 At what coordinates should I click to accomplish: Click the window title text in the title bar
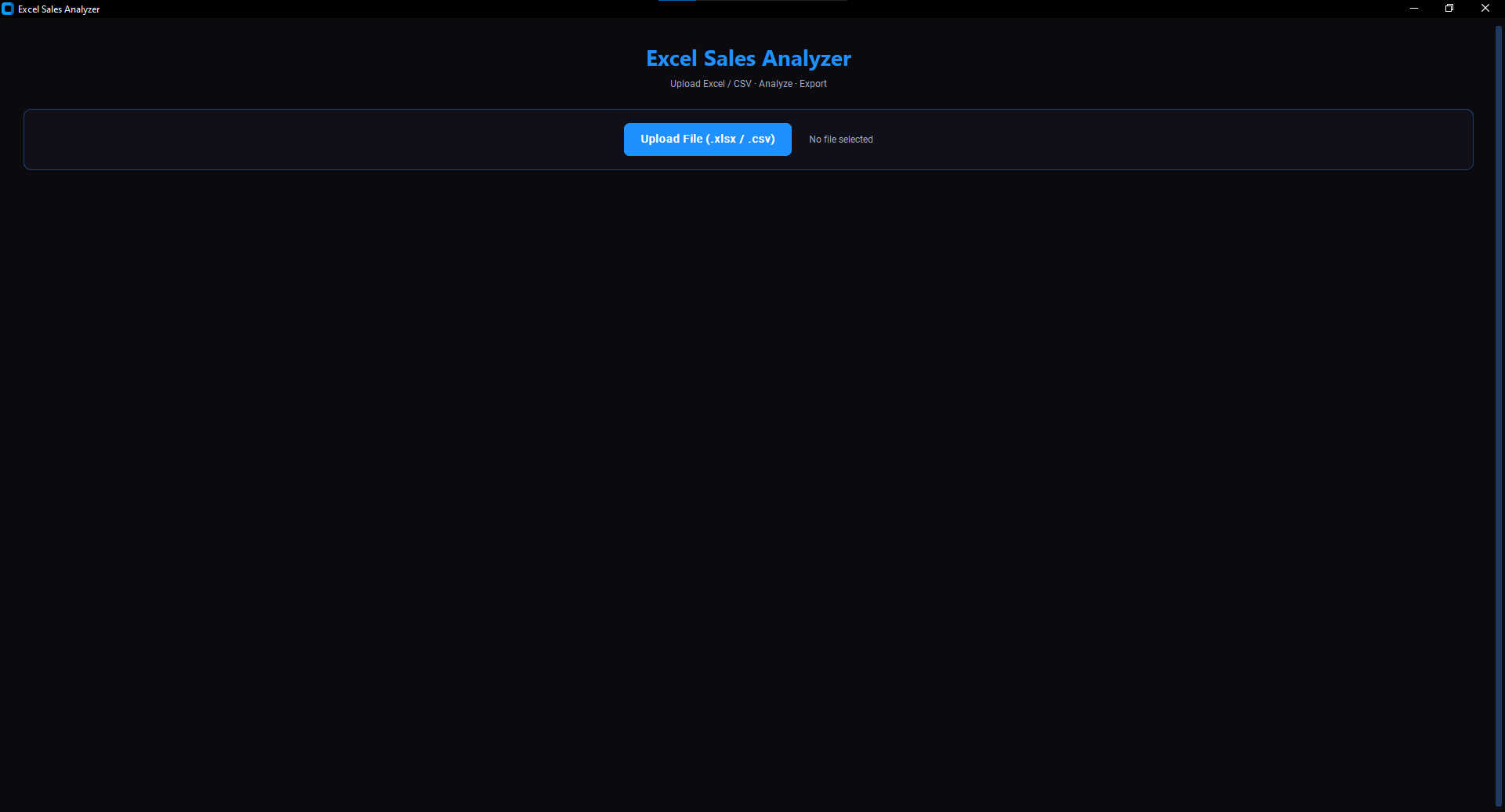pyautogui.click(x=59, y=9)
